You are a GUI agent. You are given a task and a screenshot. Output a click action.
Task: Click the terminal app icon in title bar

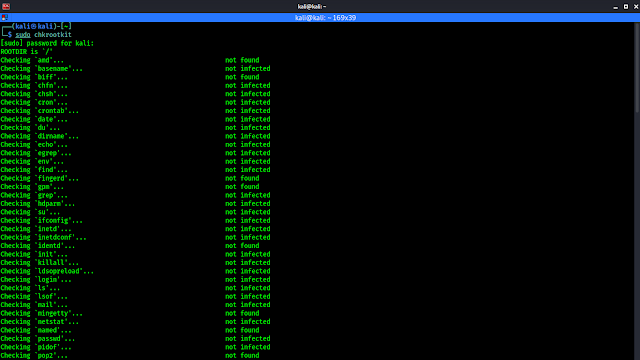click(6, 6)
